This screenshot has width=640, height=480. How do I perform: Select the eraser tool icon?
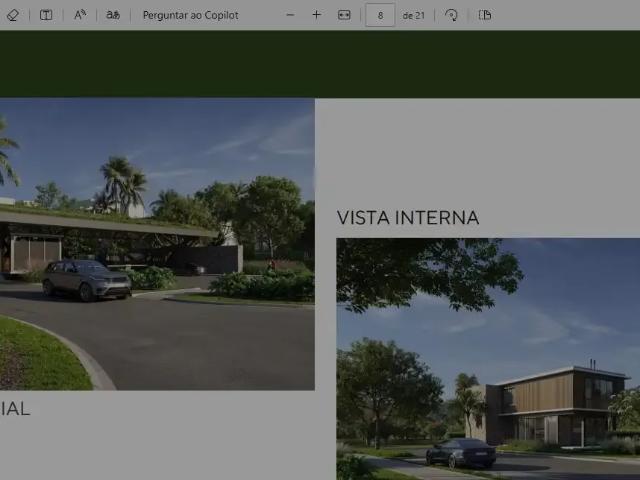[x=13, y=16]
